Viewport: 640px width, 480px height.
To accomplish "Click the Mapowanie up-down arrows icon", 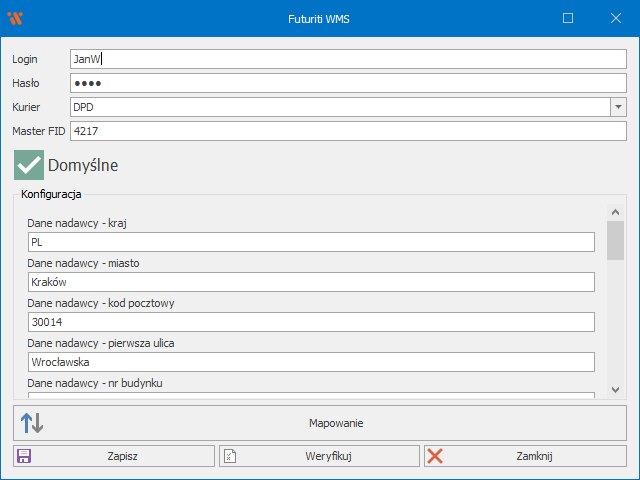I will pyautogui.click(x=32, y=423).
